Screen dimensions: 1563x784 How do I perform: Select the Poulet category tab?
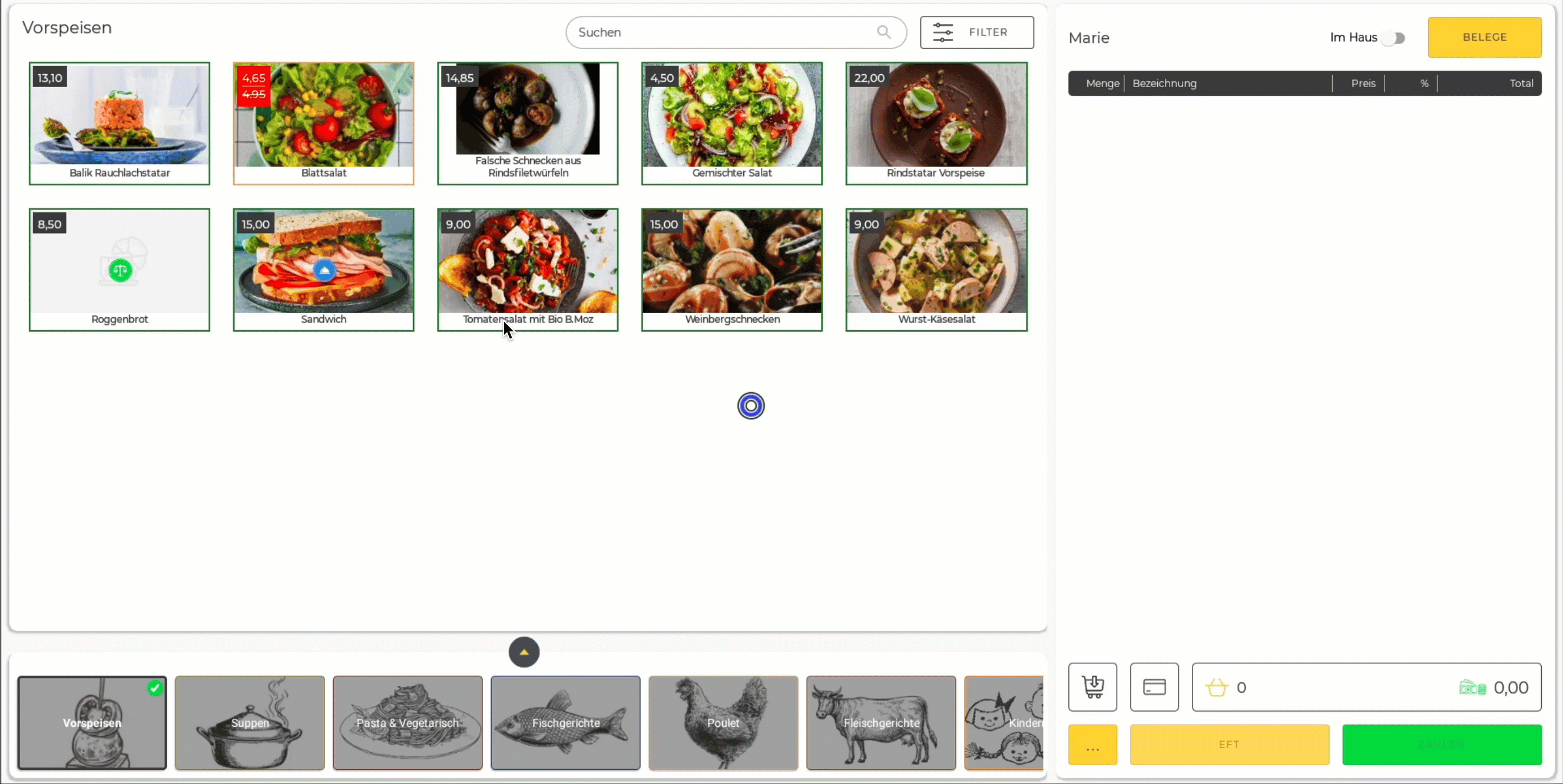(x=723, y=722)
